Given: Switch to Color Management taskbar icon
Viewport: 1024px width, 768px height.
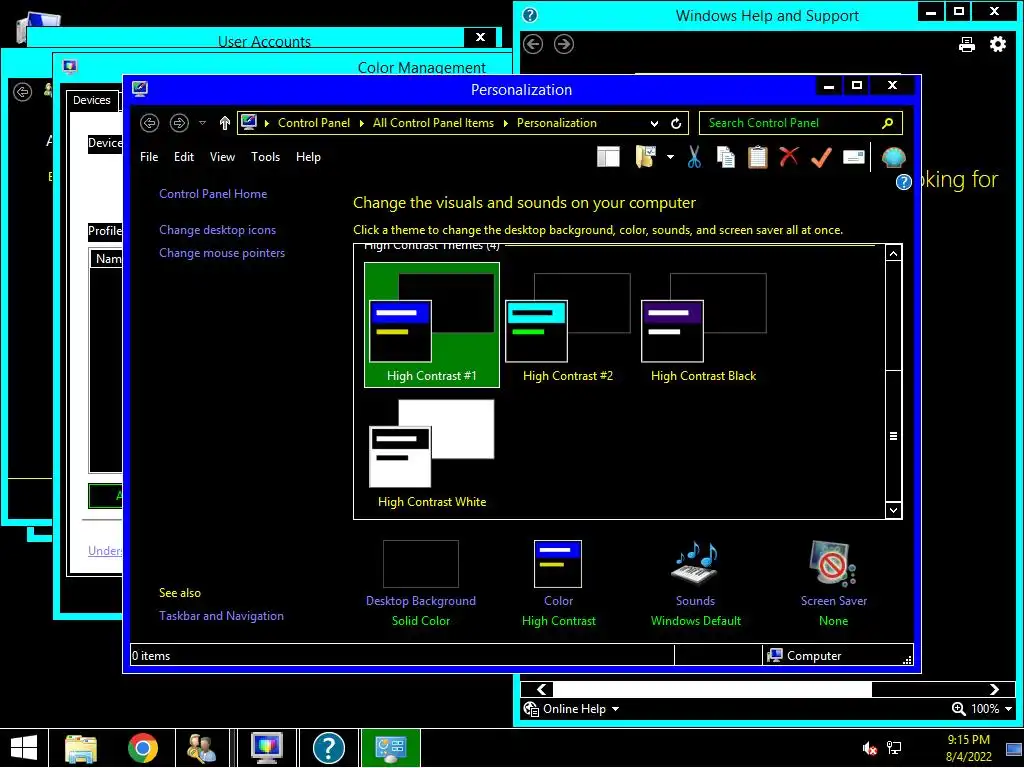Looking at the screenshot, I should click(266, 748).
